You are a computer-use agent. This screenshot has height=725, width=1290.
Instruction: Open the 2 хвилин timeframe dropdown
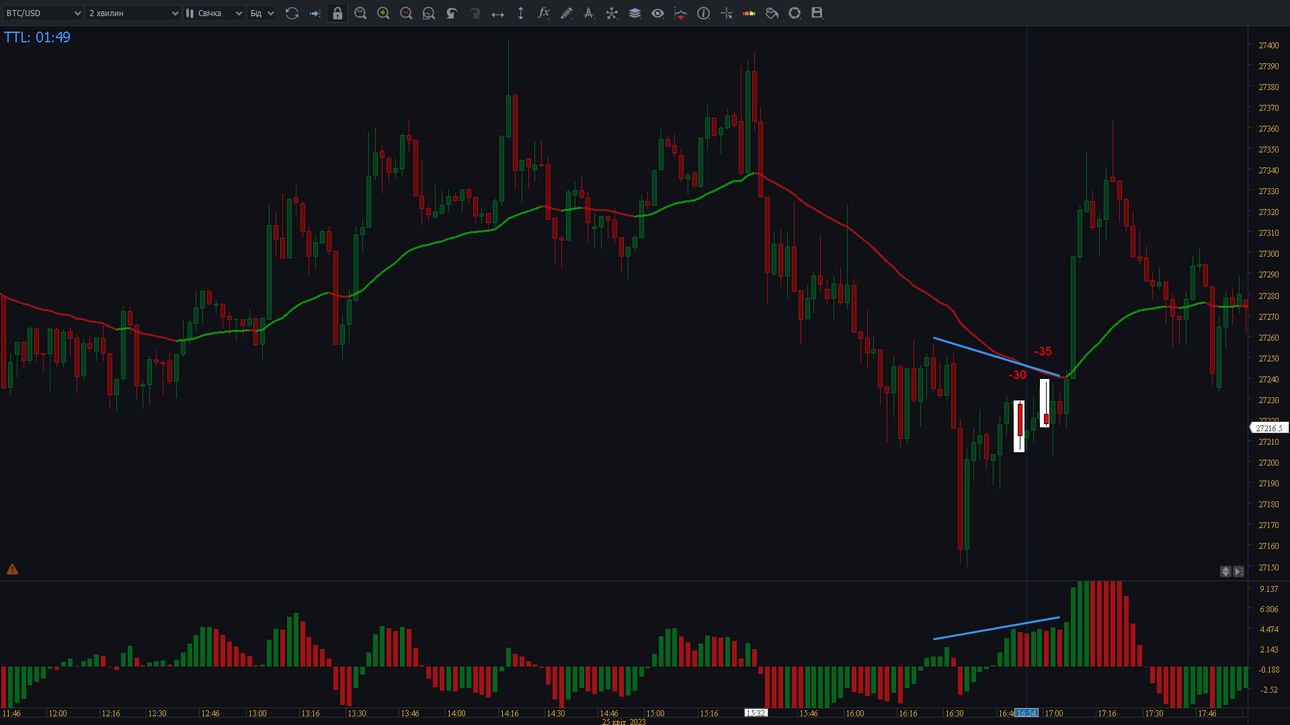tap(133, 13)
